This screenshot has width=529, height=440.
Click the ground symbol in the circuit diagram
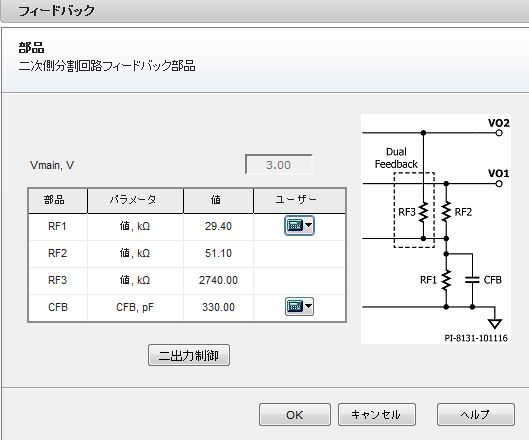coord(495,323)
